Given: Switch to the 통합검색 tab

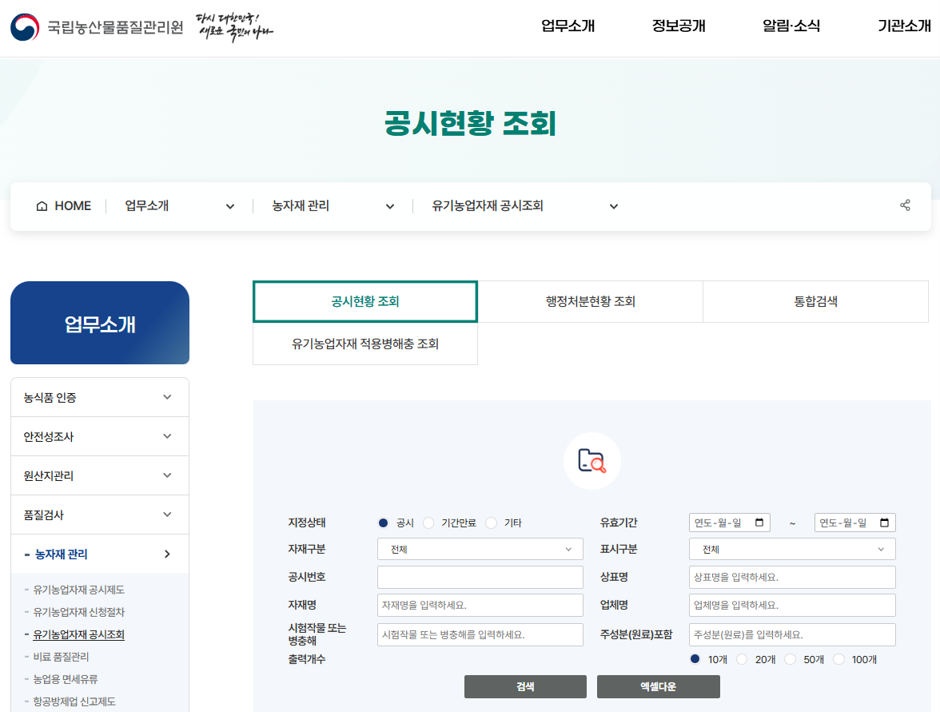Looking at the screenshot, I should click(x=816, y=301).
